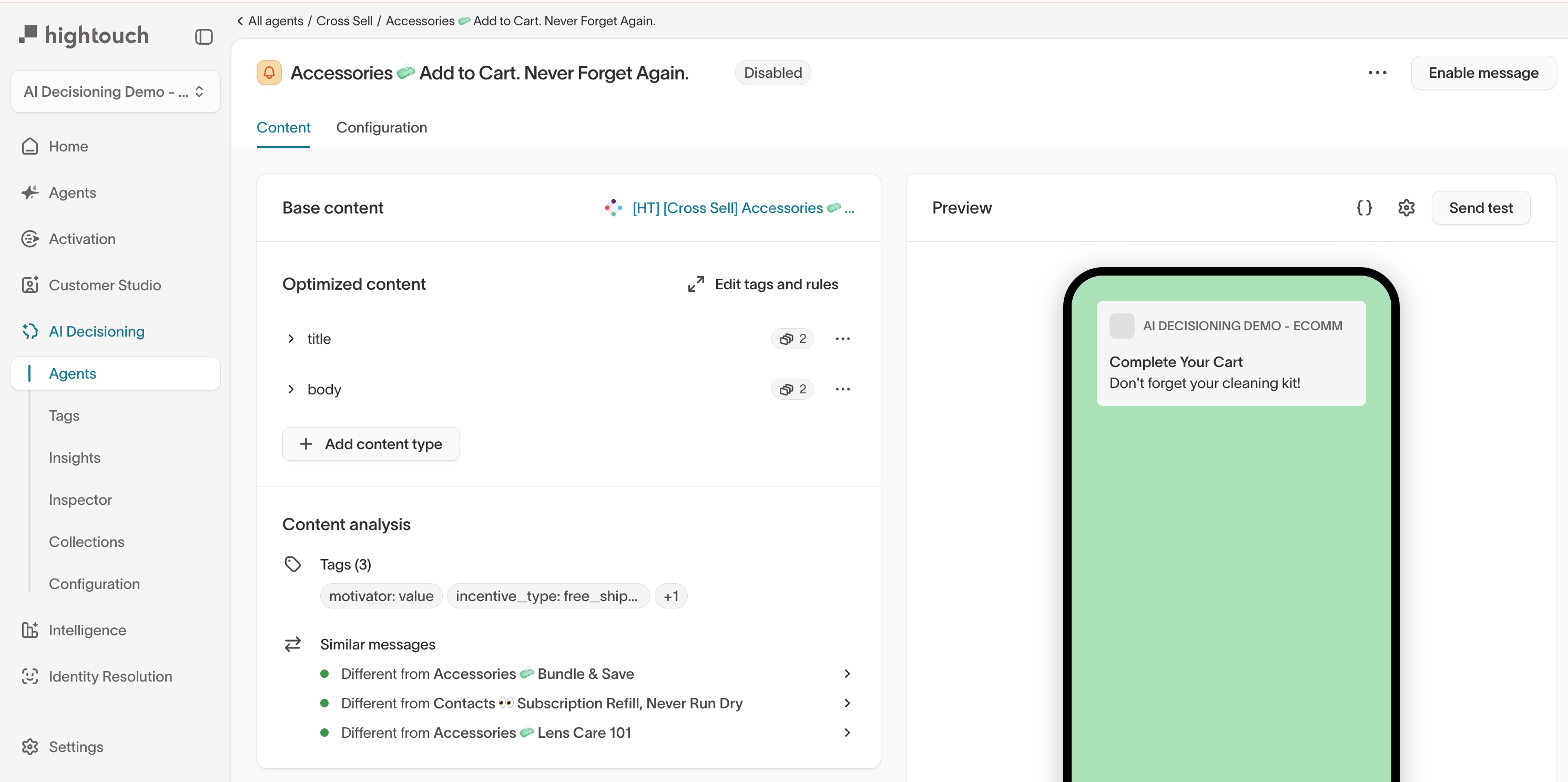Open the three-dot menu next to Enable message
Image resolution: width=1568 pixels, height=782 pixels.
(x=1377, y=73)
